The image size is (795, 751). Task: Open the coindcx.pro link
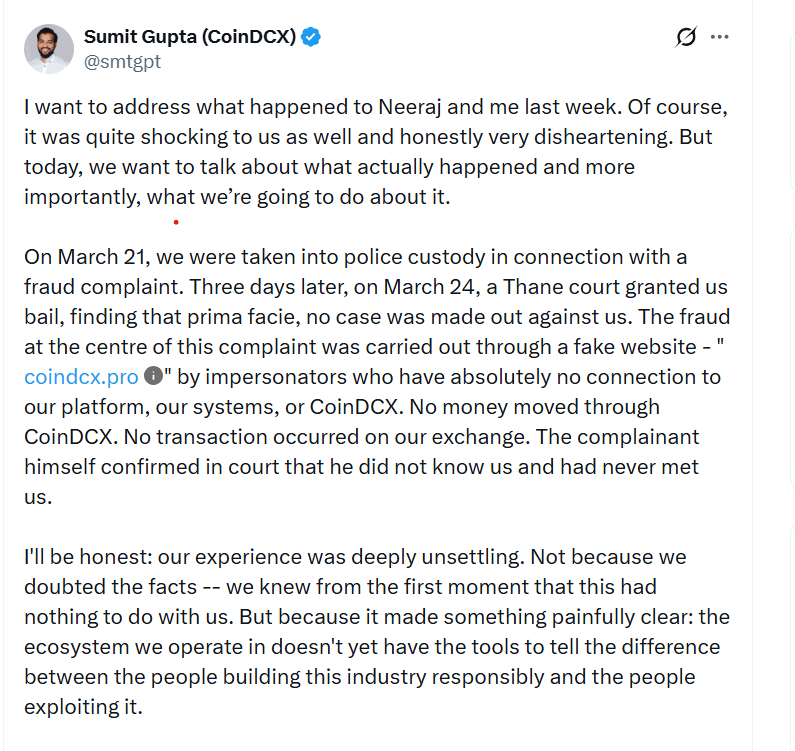(x=81, y=377)
